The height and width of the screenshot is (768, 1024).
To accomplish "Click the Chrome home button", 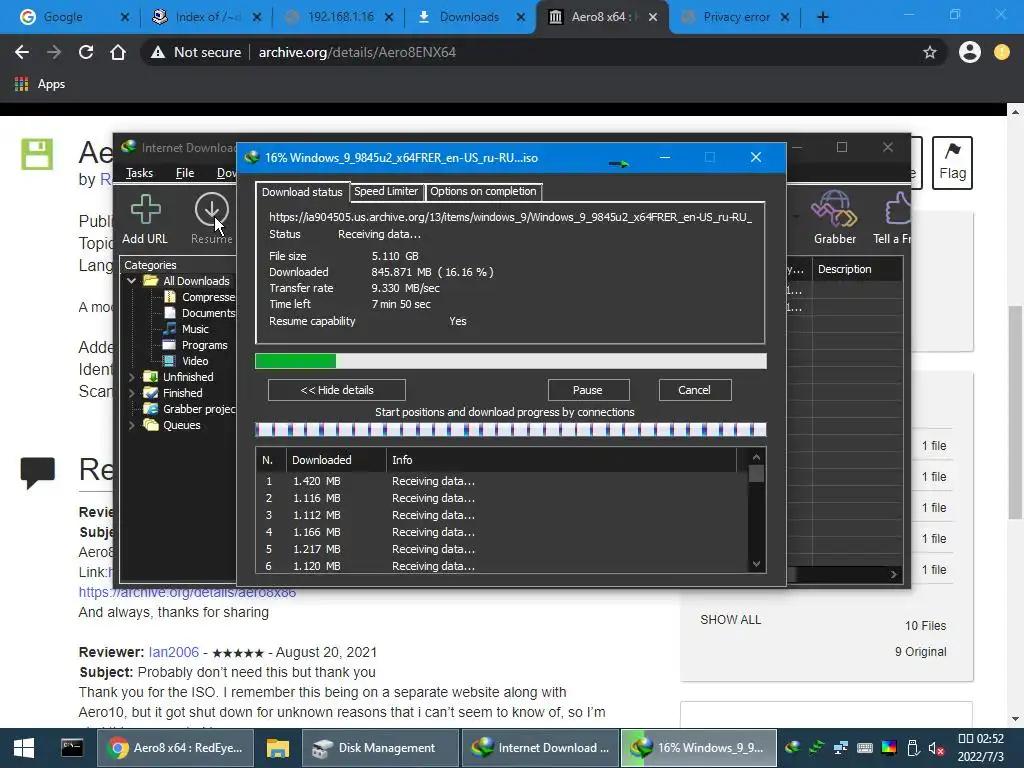I will coord(118,52).
